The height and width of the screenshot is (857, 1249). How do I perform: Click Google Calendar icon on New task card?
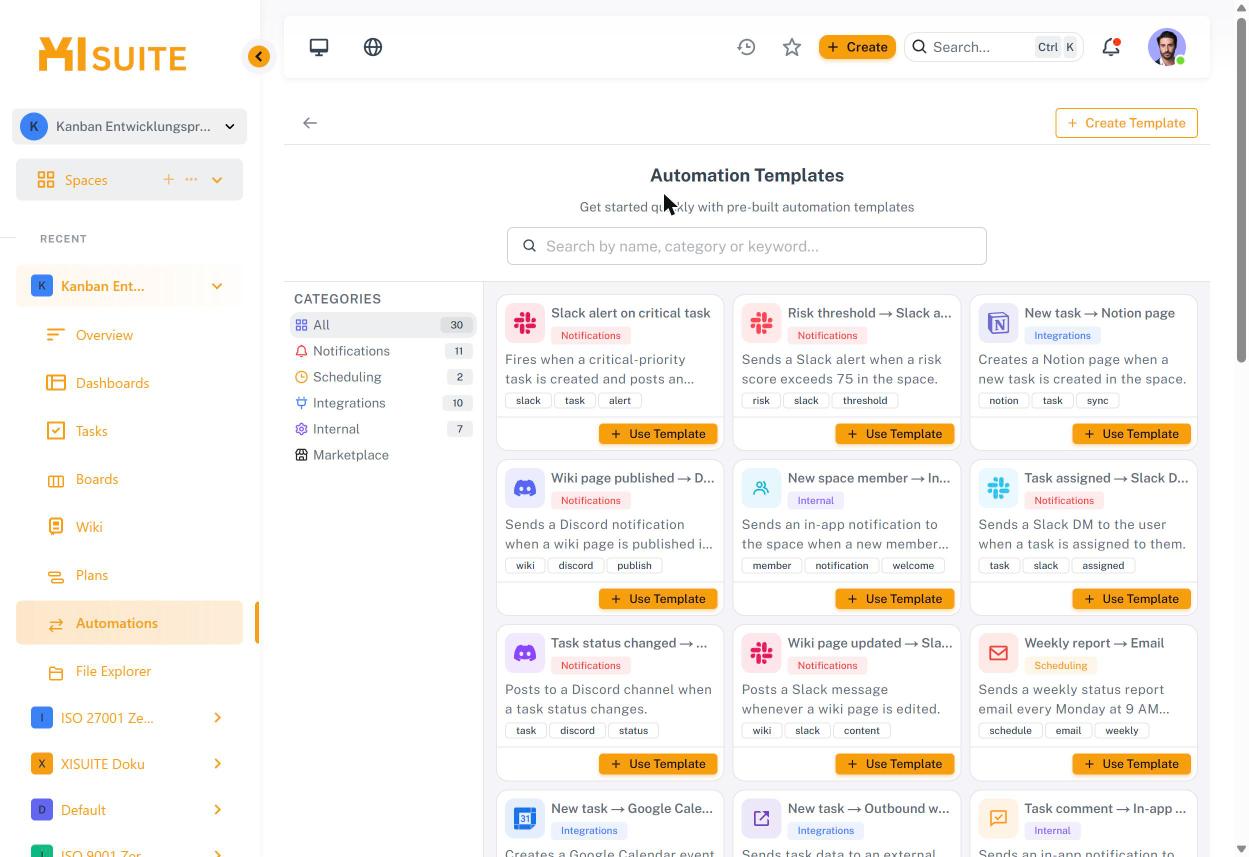[525, 818]
